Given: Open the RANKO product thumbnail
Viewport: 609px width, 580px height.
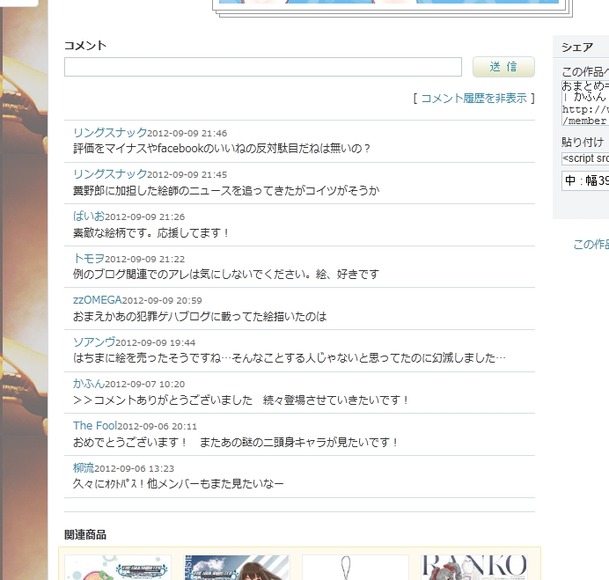Looking at the screenshot, I should 474,567.
